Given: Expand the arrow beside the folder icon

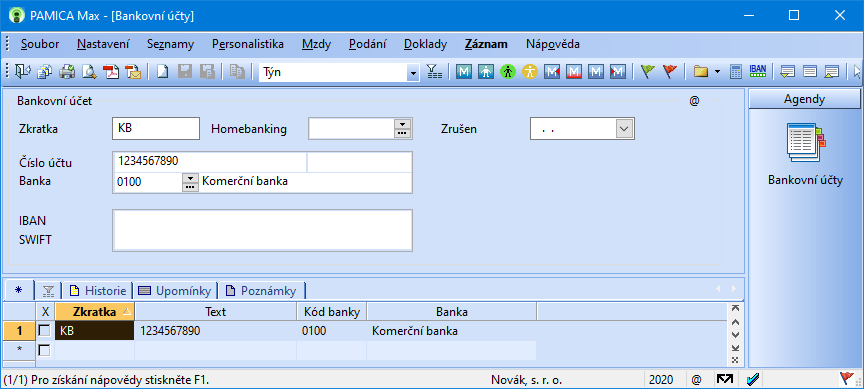Looking at the screenshot, I should click(x=716, y=72).
